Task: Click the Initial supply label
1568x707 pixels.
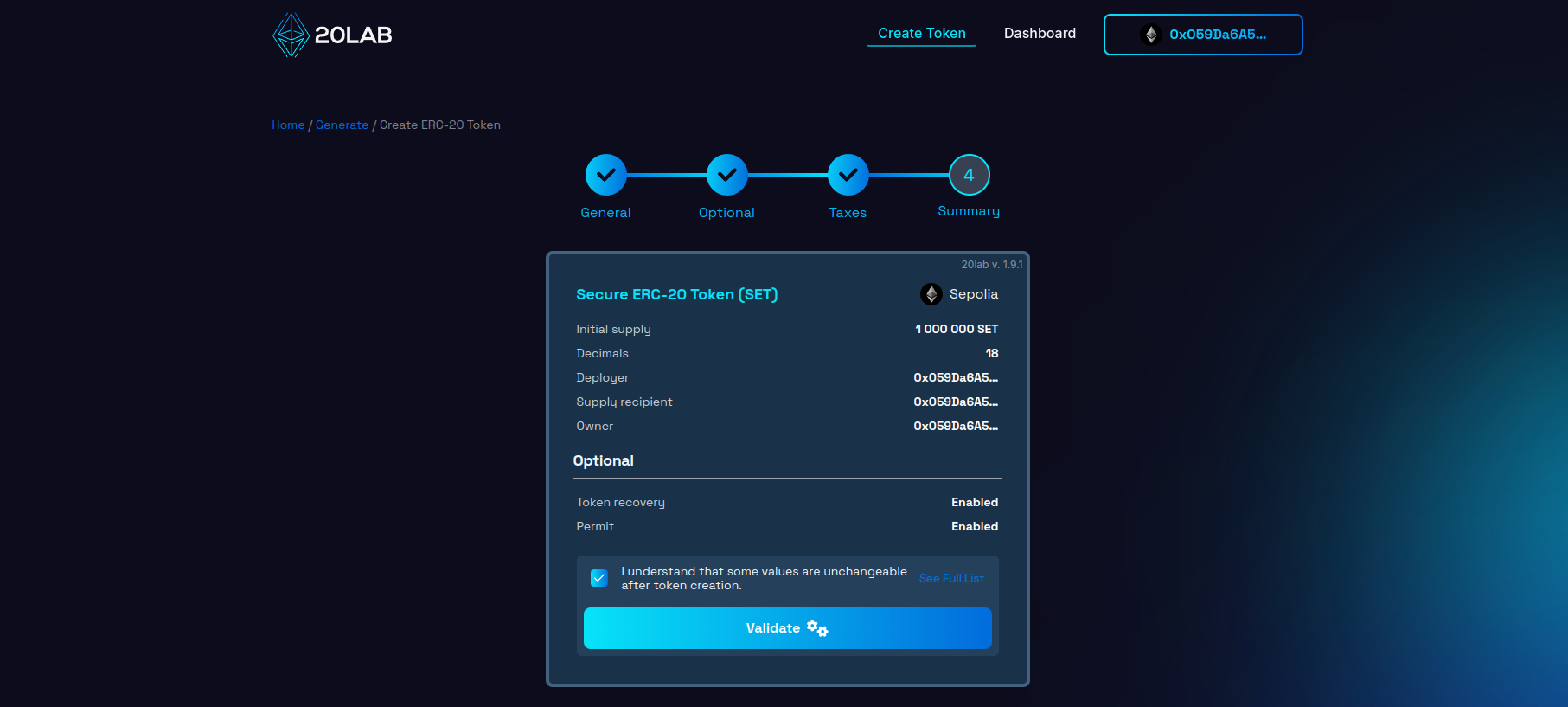Action: [x=614, y=329]
